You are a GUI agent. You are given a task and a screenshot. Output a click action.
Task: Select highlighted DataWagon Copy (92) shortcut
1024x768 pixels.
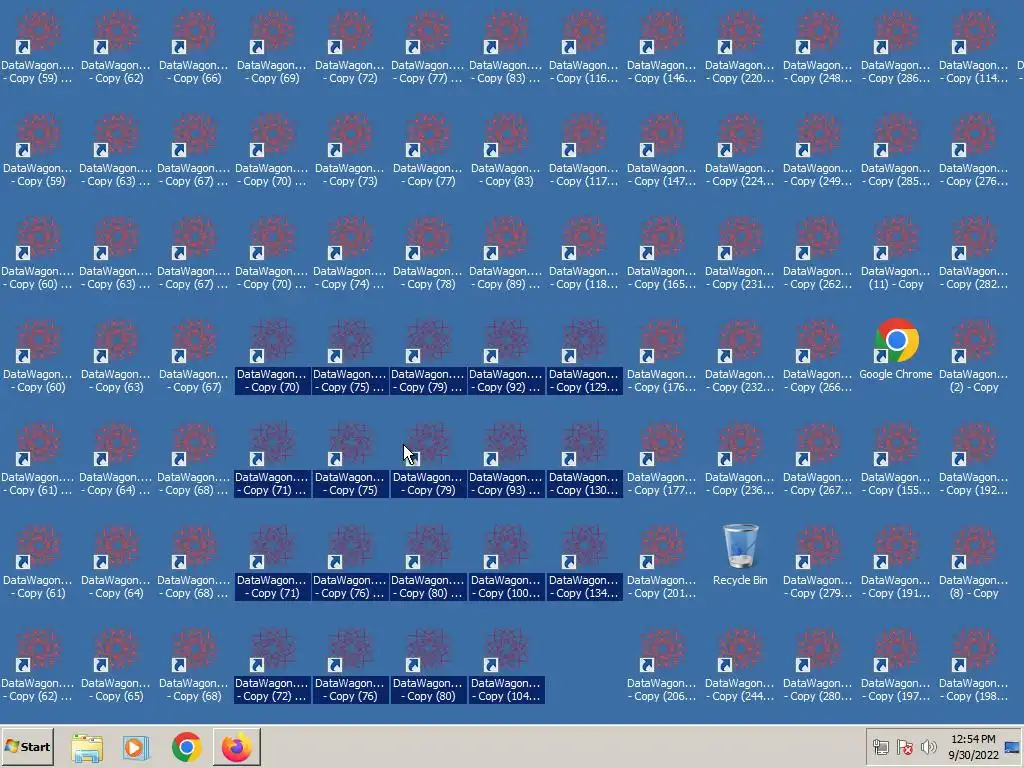(x=506, y=357)
